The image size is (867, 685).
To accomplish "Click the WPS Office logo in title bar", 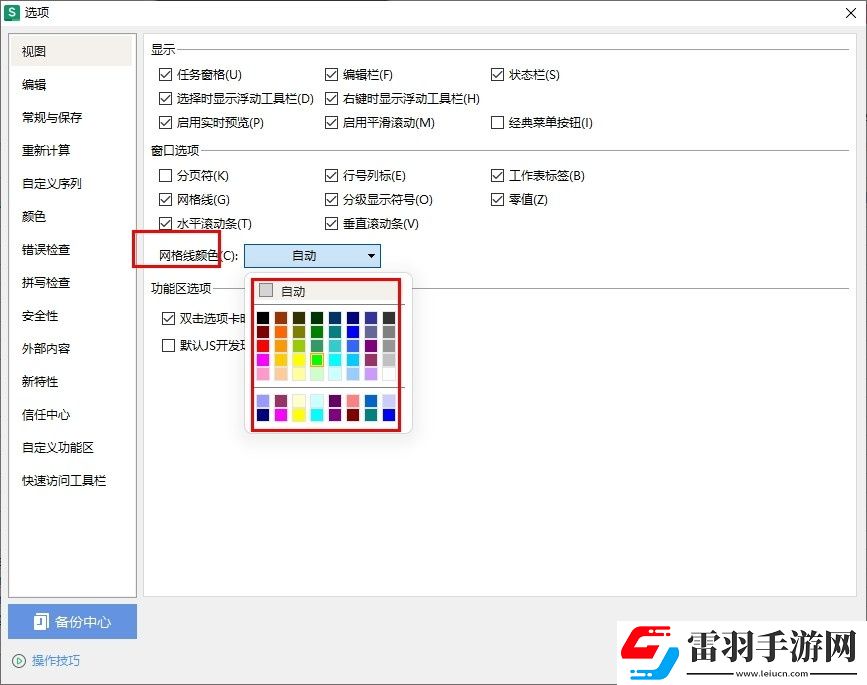I will pyautogui.click(x=14, y=13).
